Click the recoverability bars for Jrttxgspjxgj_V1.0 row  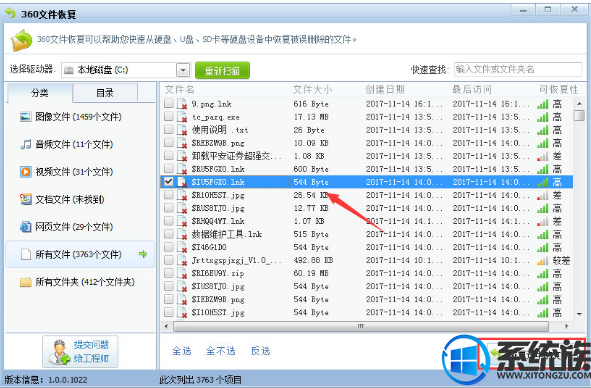(x=543, y=260)
